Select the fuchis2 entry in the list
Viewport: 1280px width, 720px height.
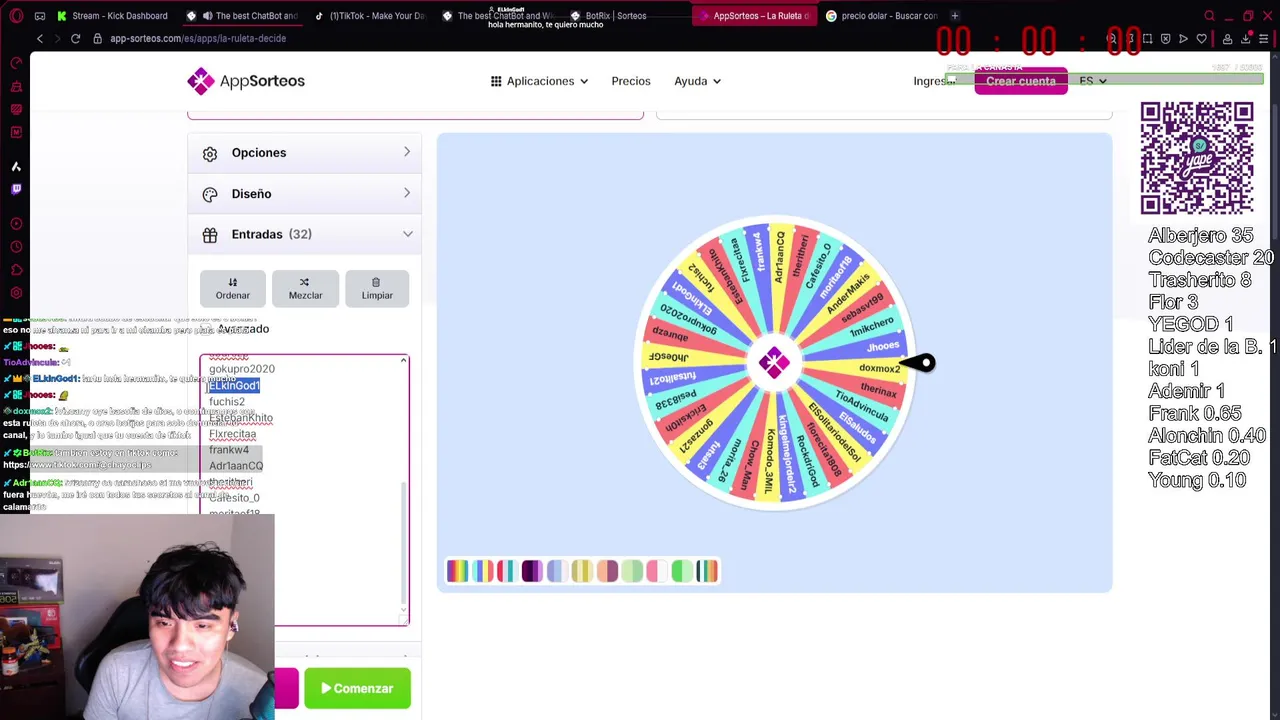click(227, 402)
